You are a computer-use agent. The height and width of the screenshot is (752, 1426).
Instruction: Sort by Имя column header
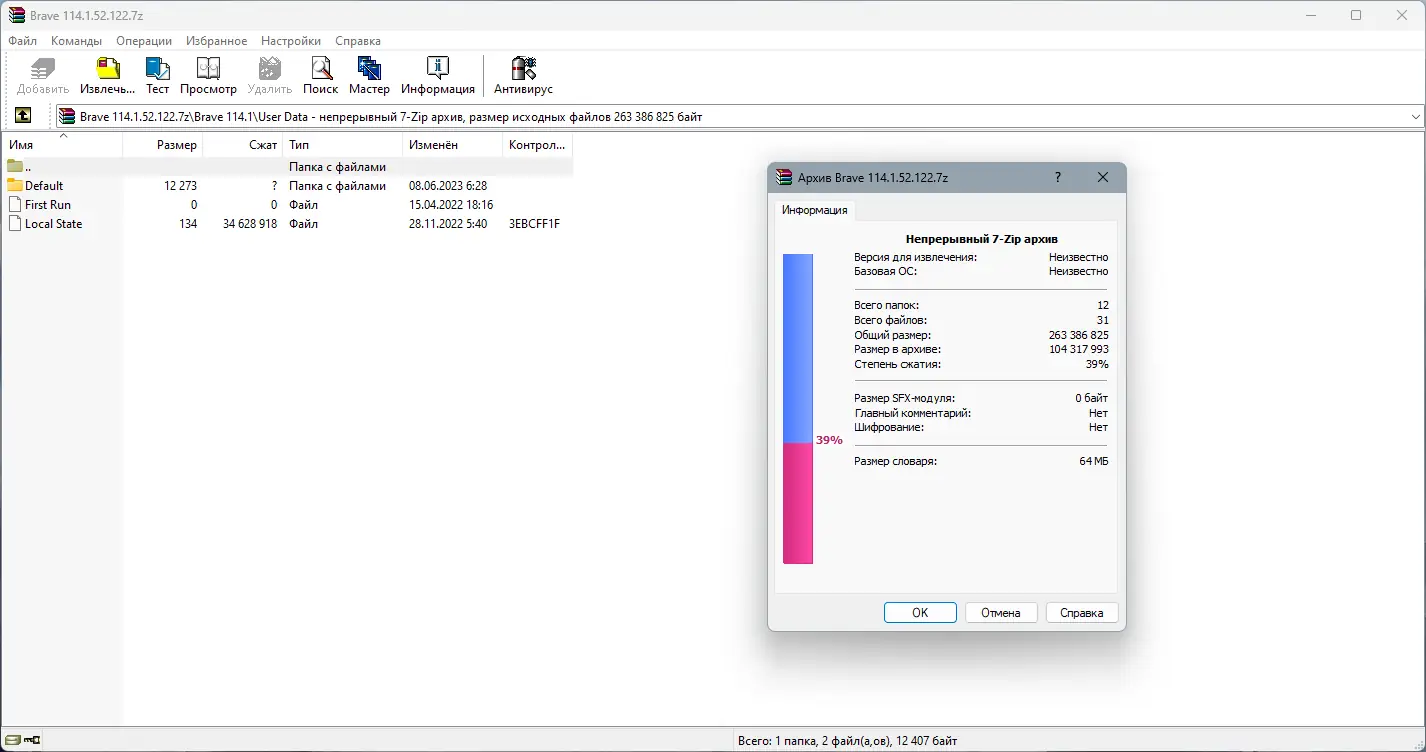coord(62,145)
